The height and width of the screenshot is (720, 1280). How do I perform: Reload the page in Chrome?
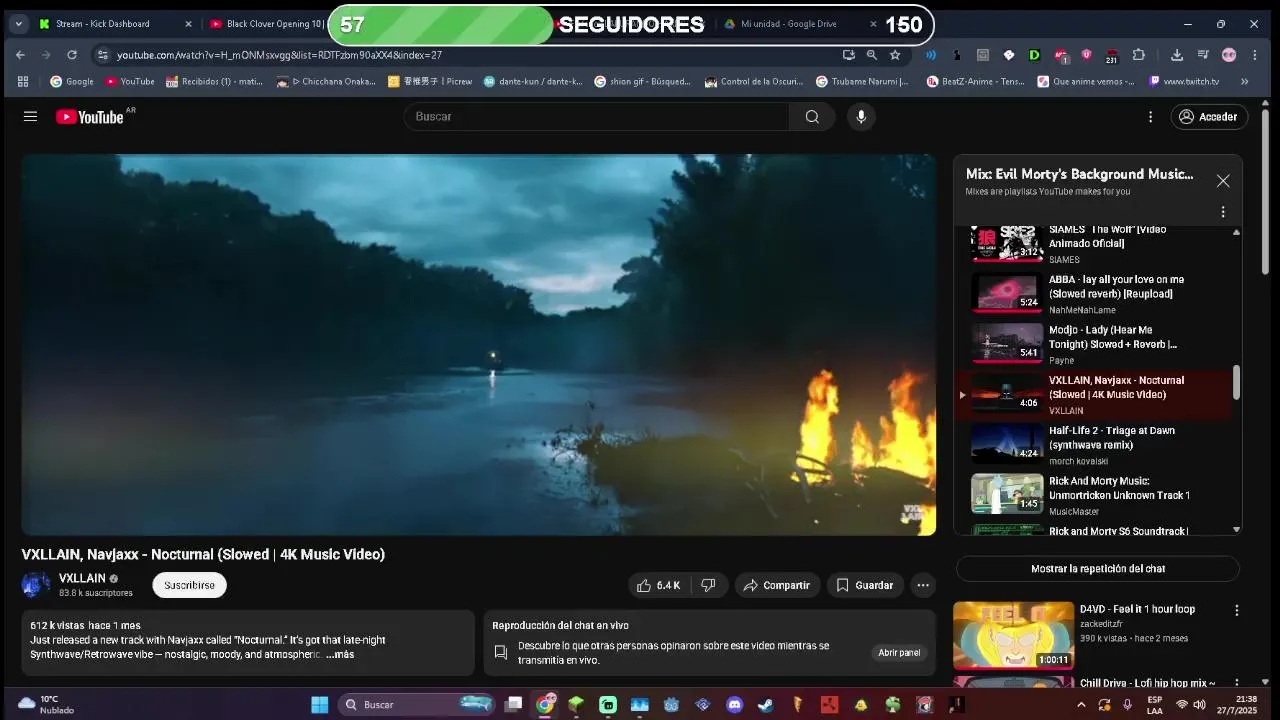pos(72,55)
